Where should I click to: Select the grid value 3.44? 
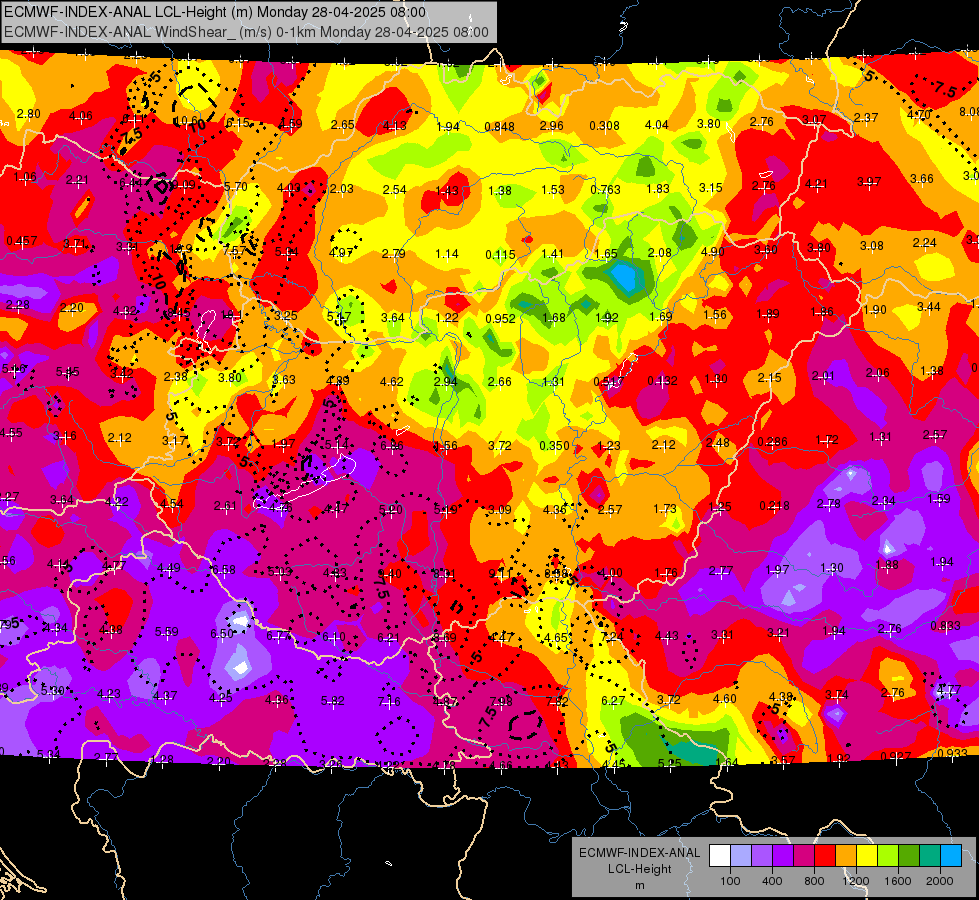click(x=928, y=307)
